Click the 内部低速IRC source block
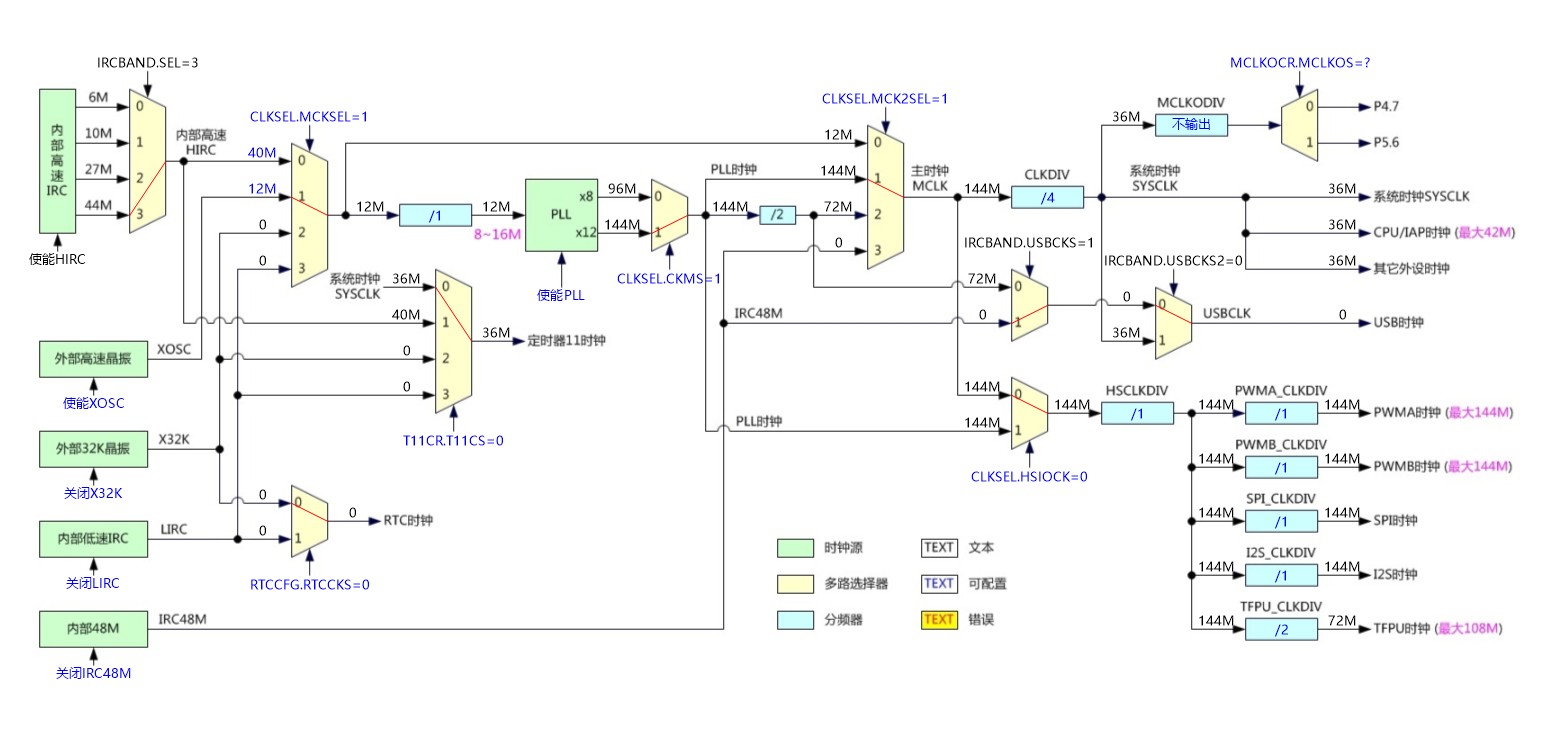This screenshot has width=1566, height=730. [92, 539]
